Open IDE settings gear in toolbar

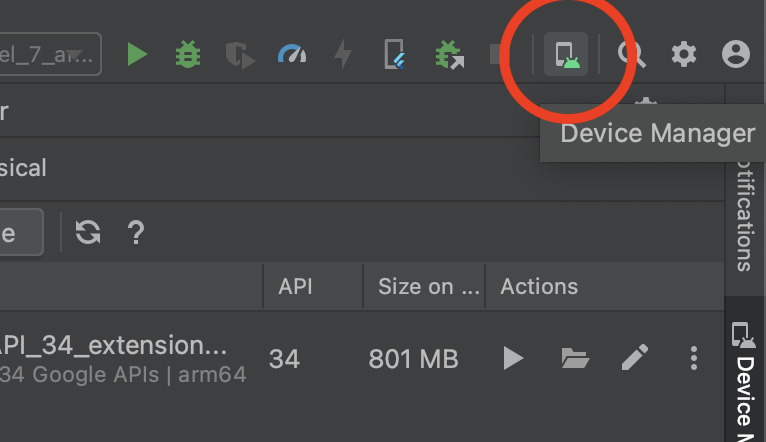pos(684,54)
